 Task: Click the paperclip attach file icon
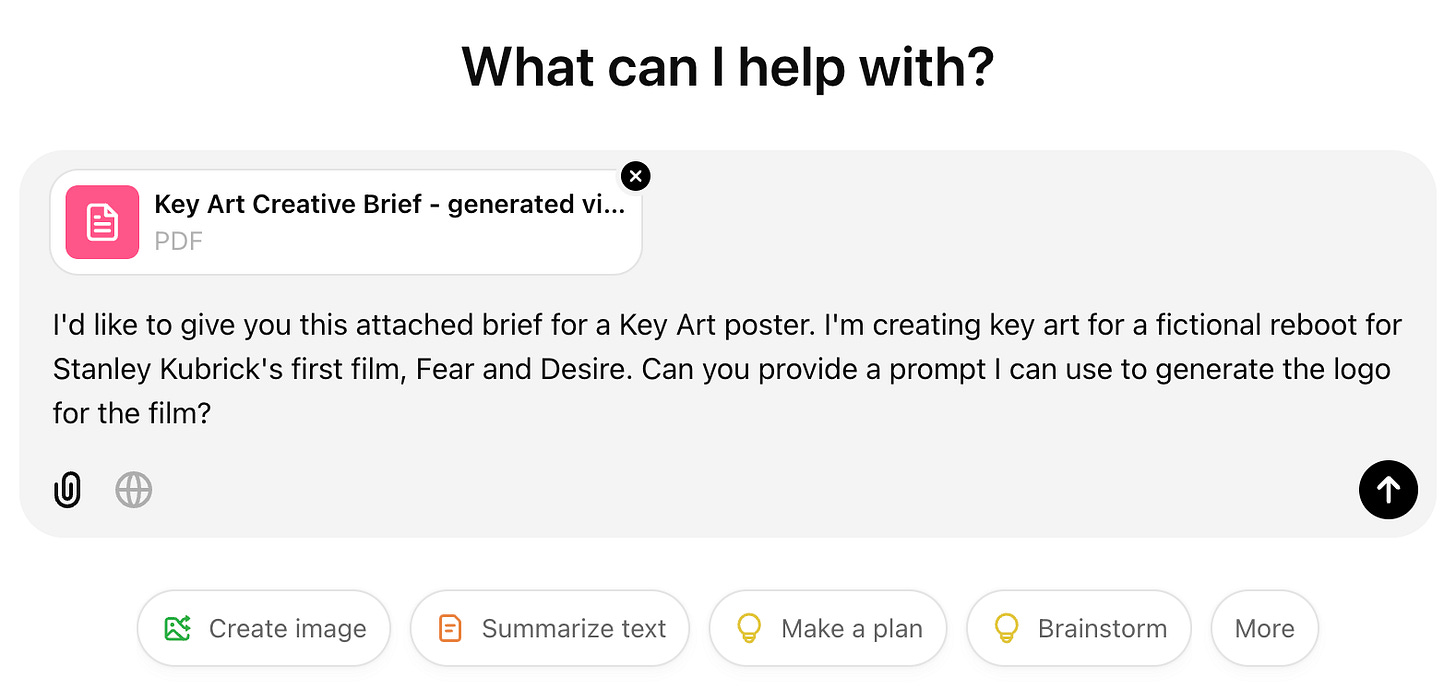[x=67, y=490]
